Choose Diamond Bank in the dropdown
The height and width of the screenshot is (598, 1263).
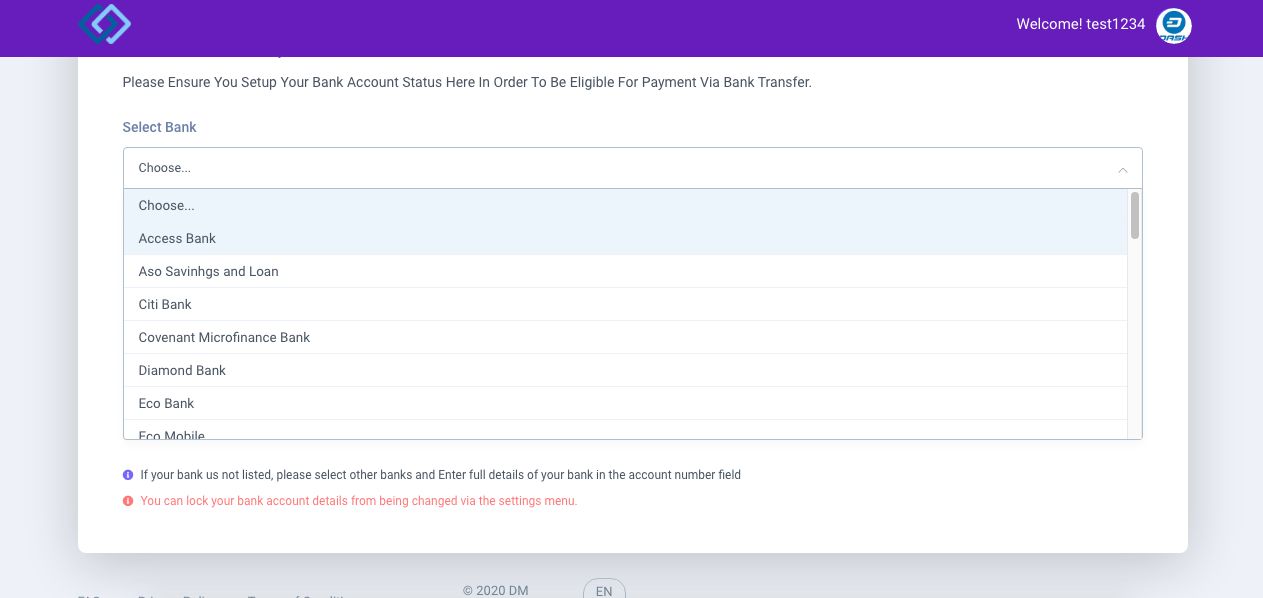(182, 370)
